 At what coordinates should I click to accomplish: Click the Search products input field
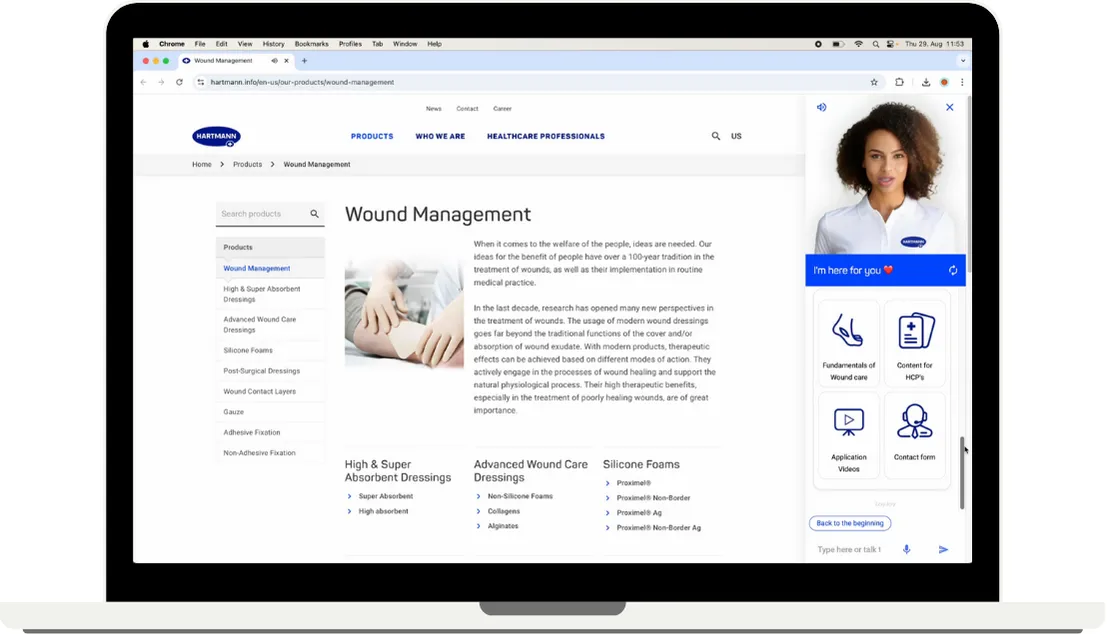pyautogui.click(x=263, y=214)
